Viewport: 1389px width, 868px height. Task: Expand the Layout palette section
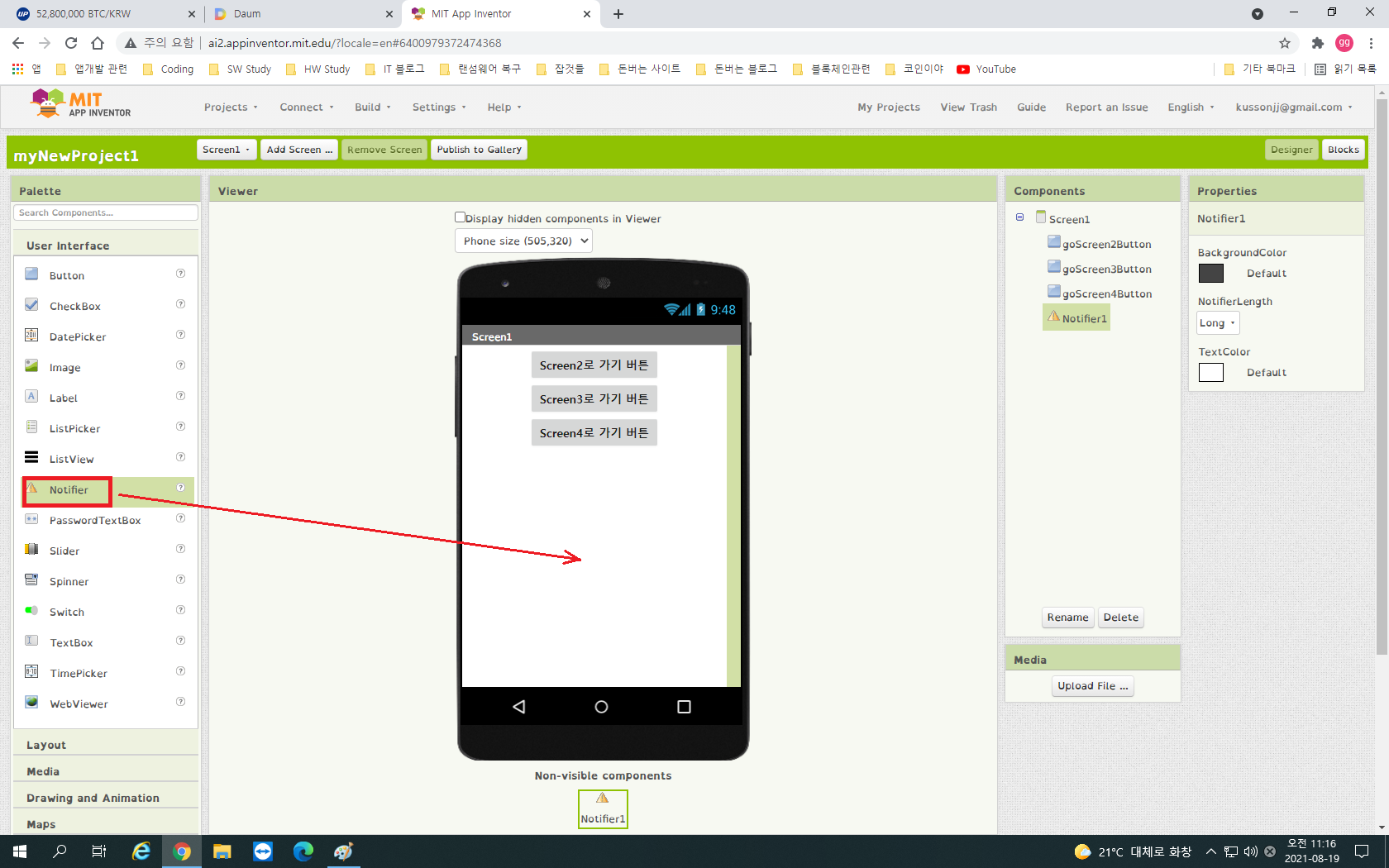pyautogui.click(x=106, y=745)
